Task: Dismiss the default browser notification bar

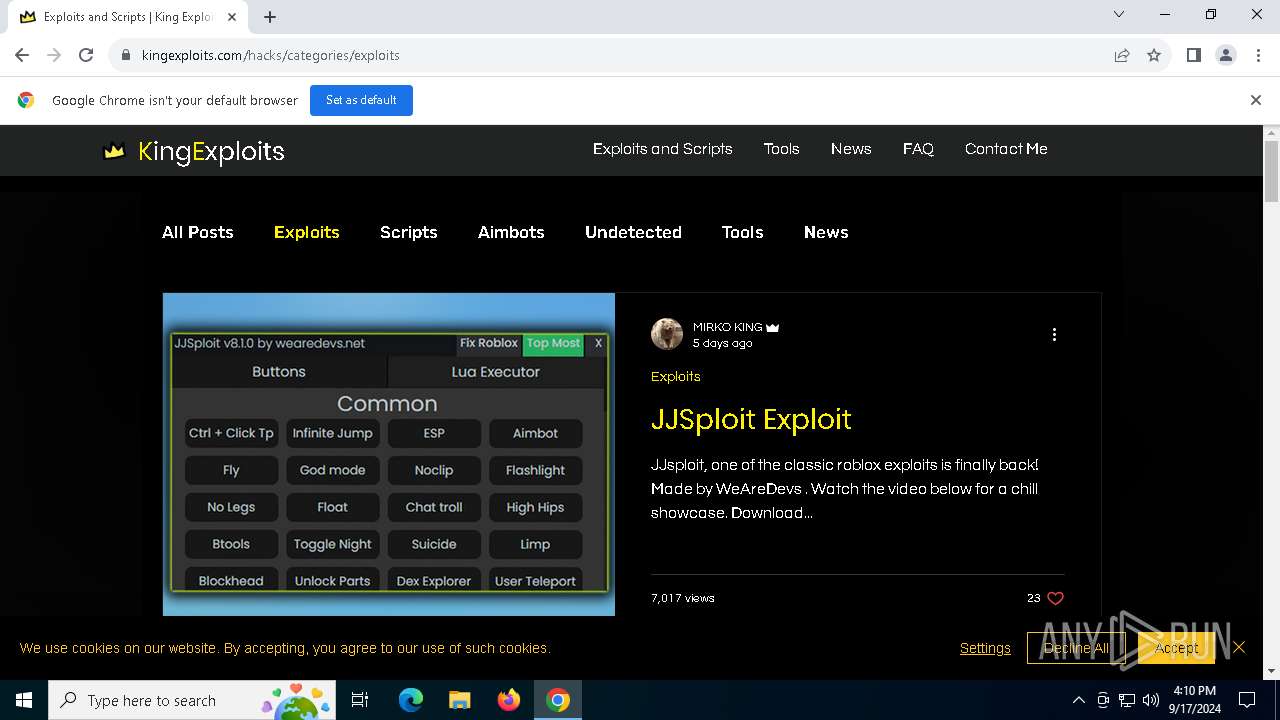Action: [x=1256, y=100]
